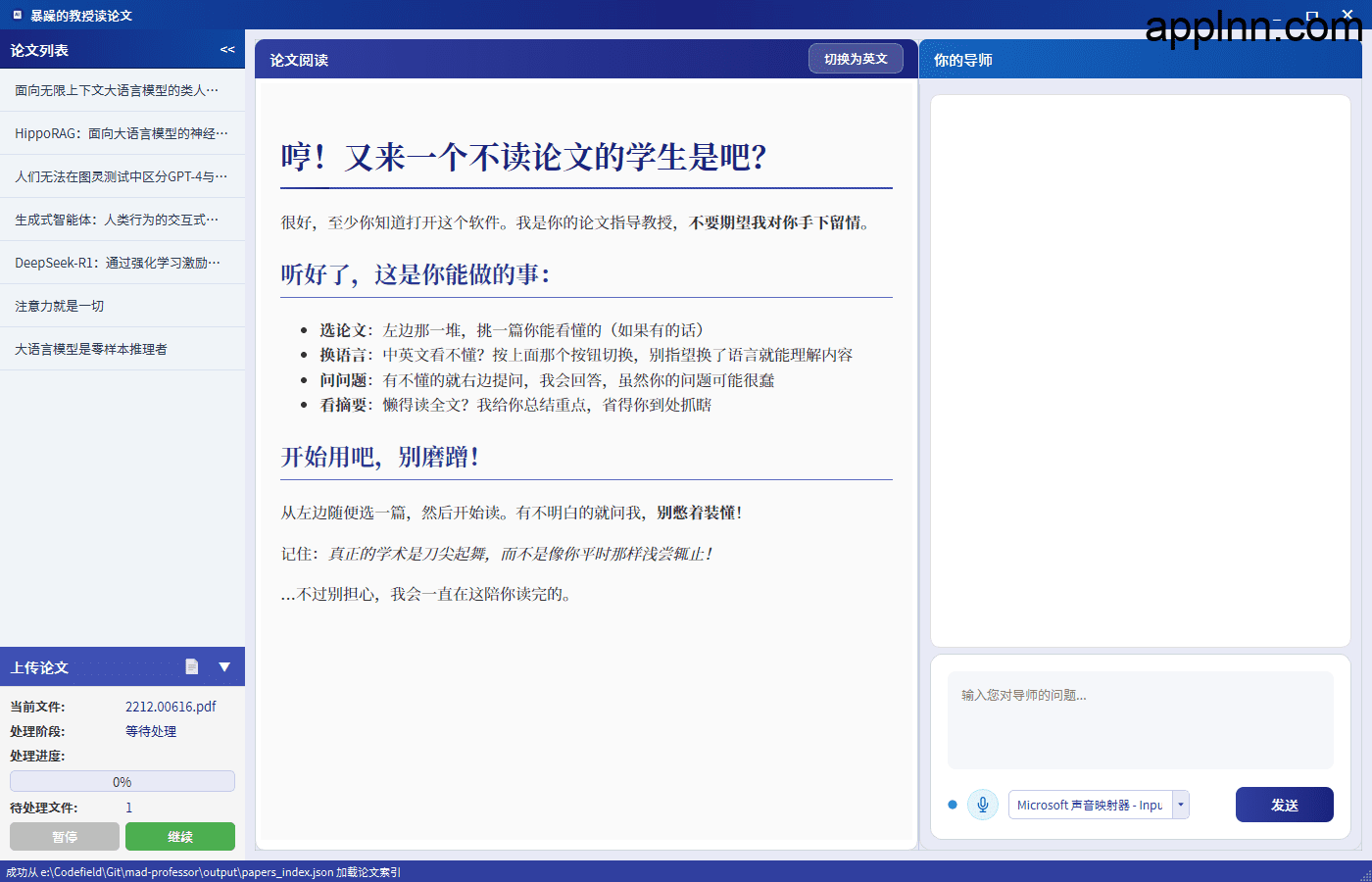The width and height of the screenshot is (1372, 882).
Task: Click the window resize grip corner
Action: tap(1365, 875)
